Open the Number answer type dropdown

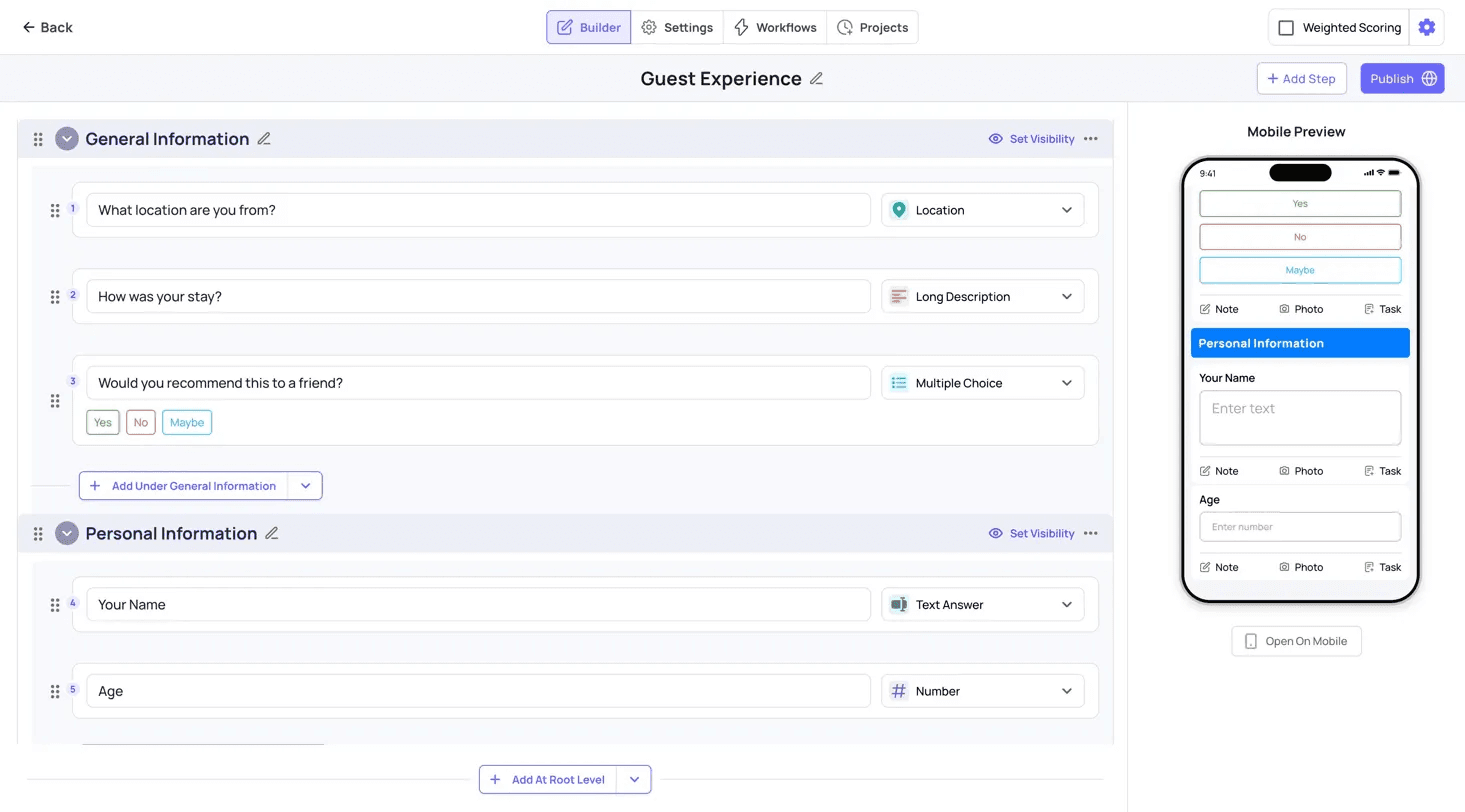[982, 691]
